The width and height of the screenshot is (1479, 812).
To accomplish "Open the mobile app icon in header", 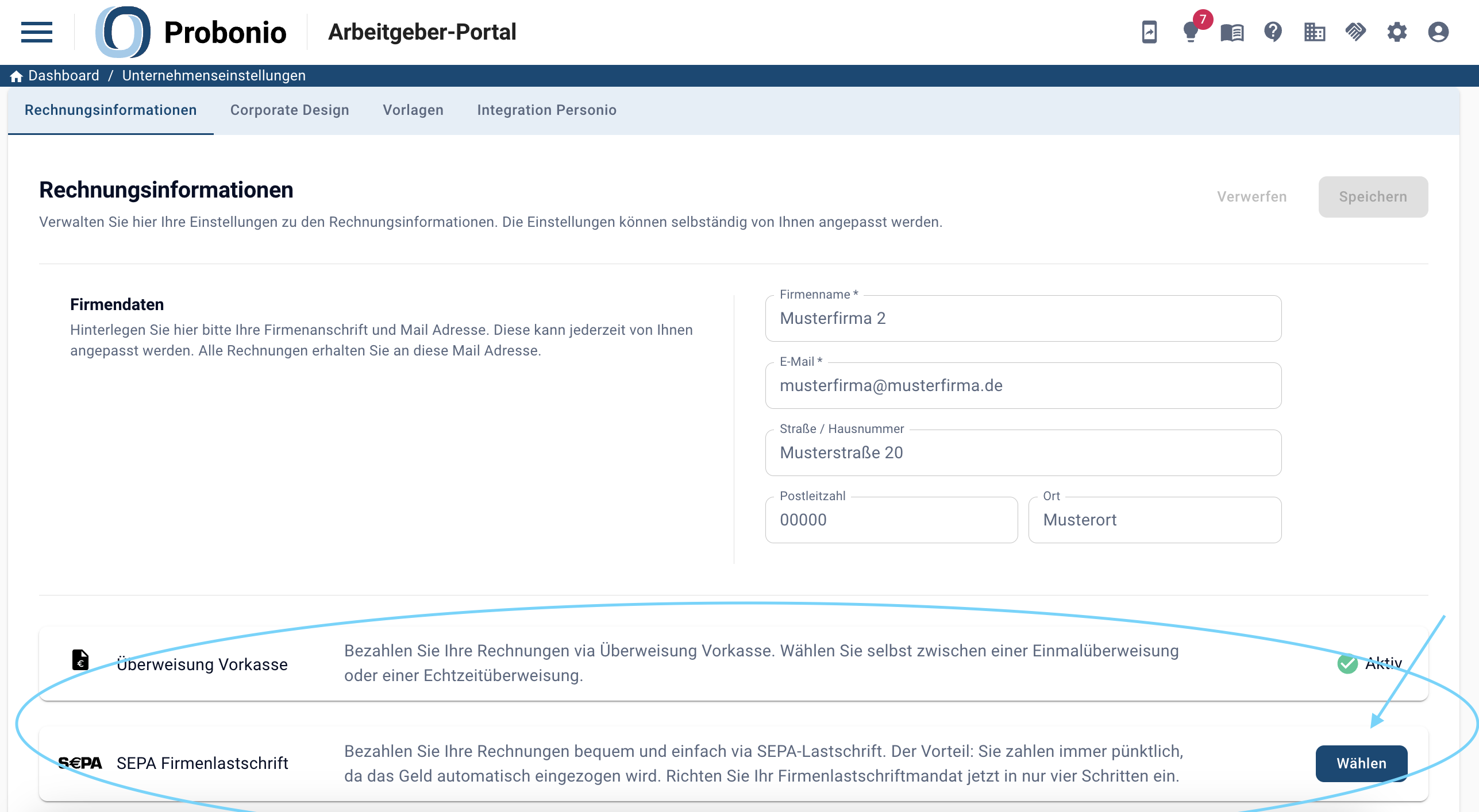I will click(1149, 32).
